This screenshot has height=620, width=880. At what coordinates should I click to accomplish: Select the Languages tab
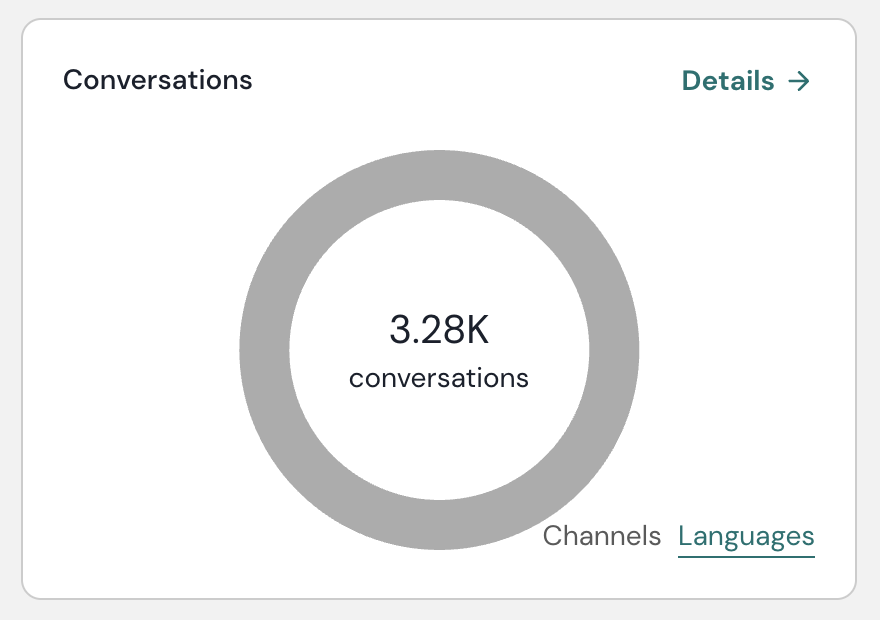tap(746, 536)
